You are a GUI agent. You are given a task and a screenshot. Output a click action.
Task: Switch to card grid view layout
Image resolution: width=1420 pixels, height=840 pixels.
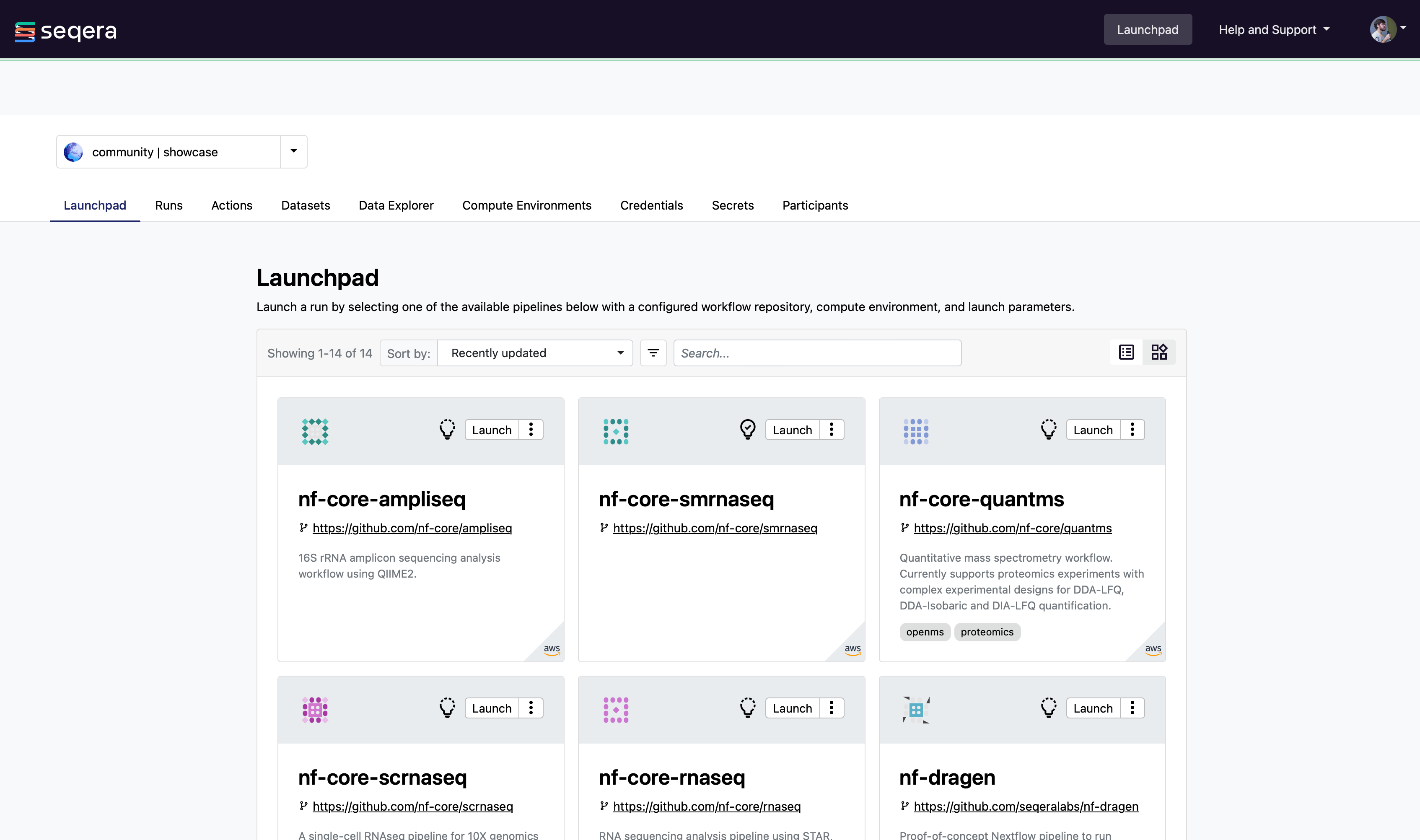(1159, 353)
